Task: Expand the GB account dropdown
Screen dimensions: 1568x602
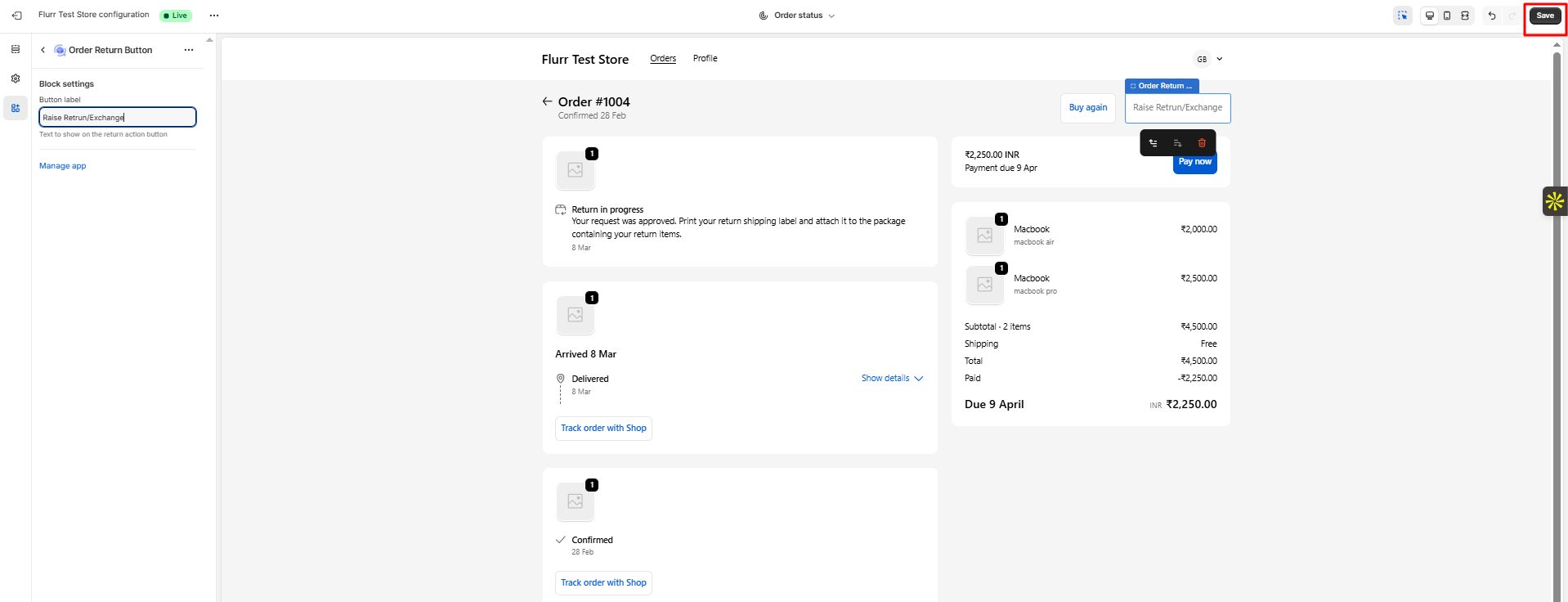Action: click(1210, 59)
